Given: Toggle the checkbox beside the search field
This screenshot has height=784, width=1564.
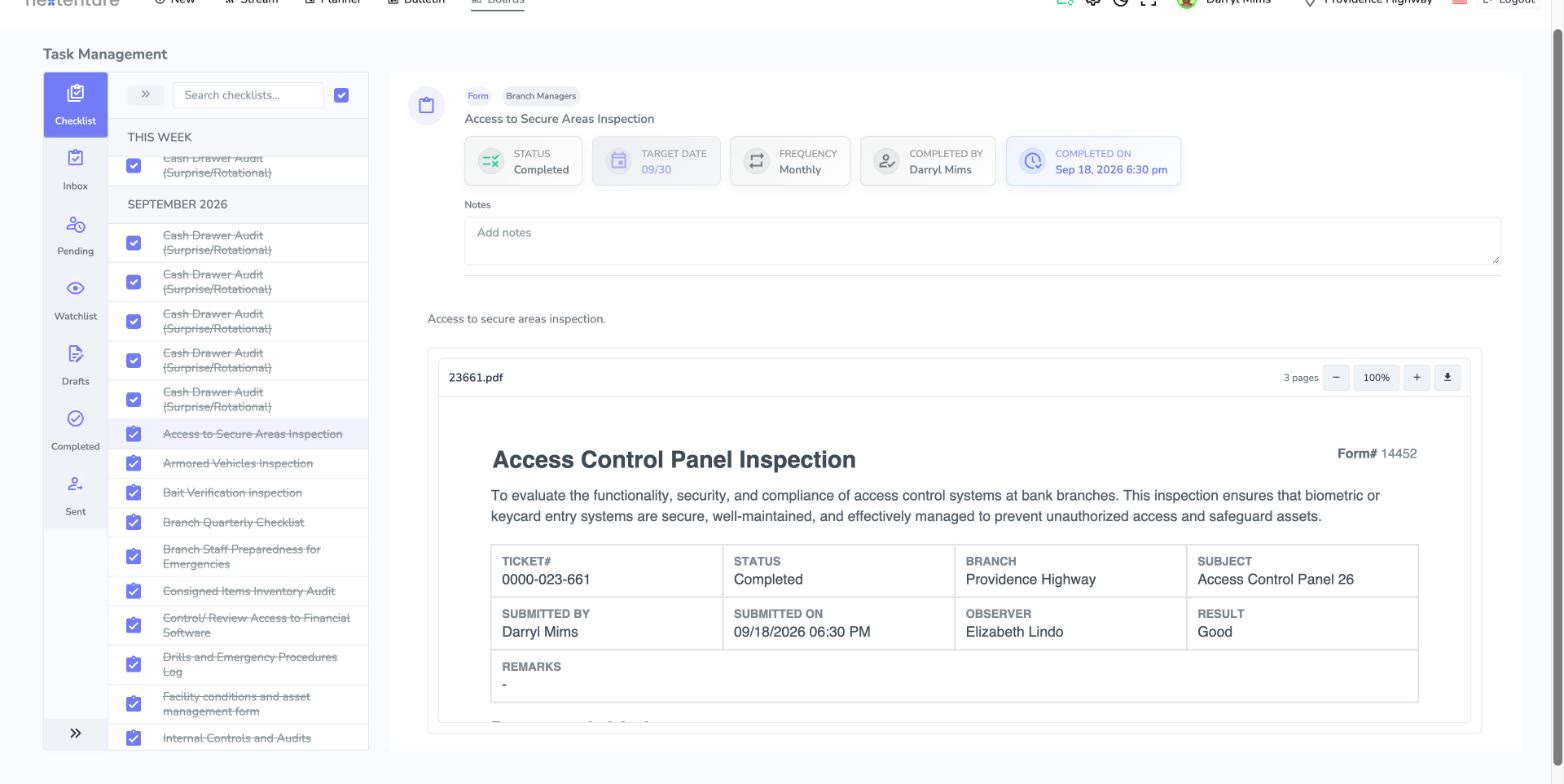Looking at the screenshot, I should (341, 95).
